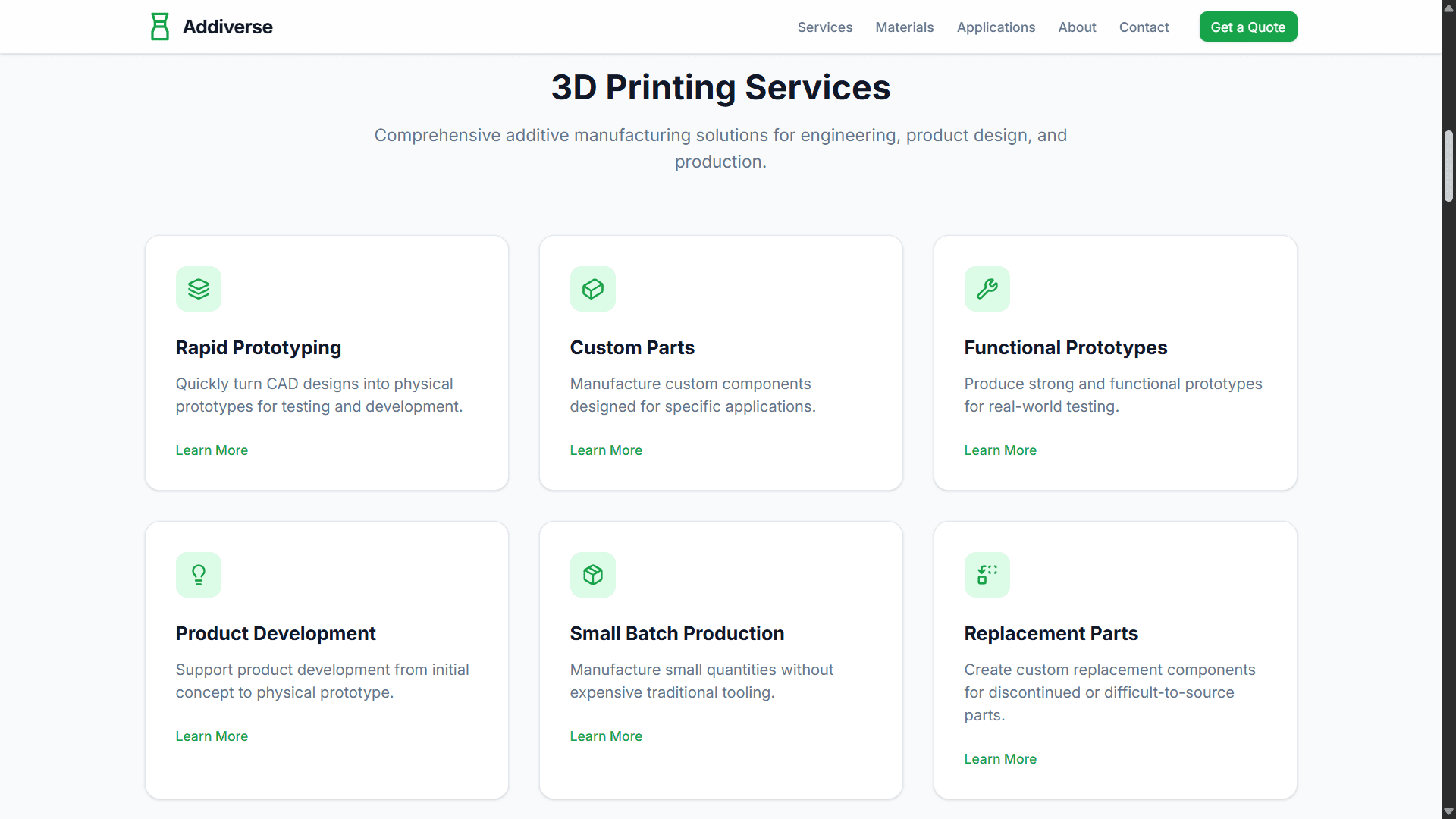Click the Product Development heading

pyautogui.click(x=276, y=633)
